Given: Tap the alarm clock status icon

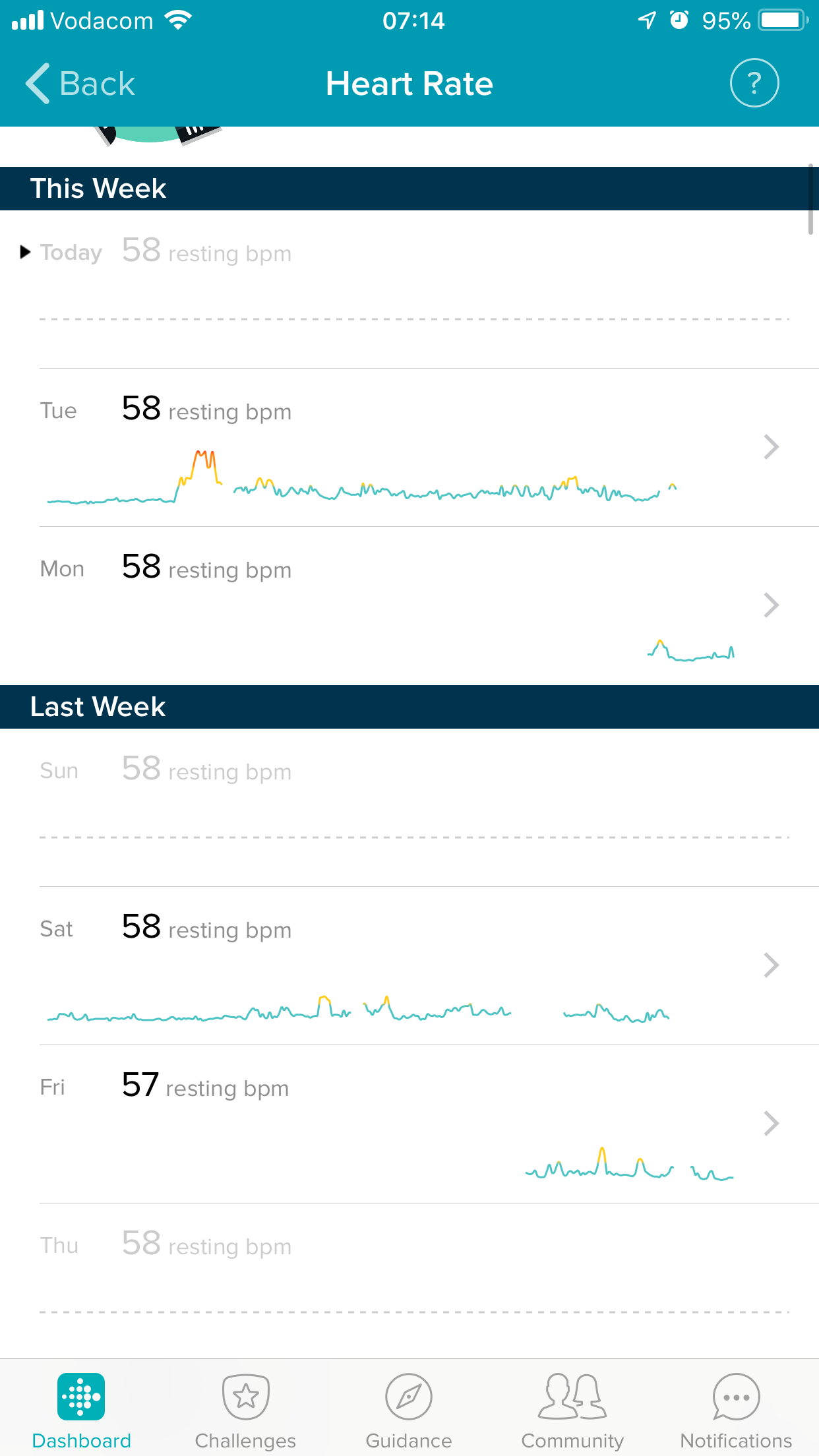Looking at the screenshot, I should pos(679,20).
